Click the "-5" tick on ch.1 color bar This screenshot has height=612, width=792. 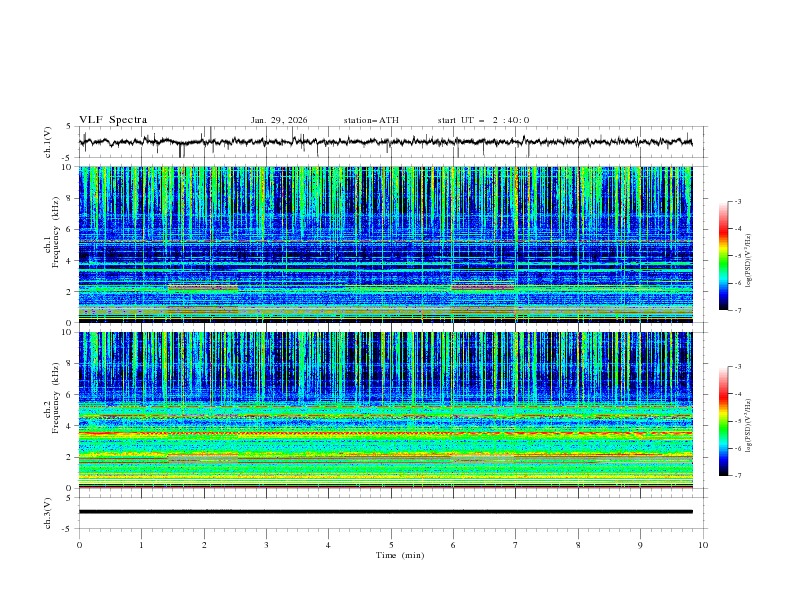pos(737,256)
